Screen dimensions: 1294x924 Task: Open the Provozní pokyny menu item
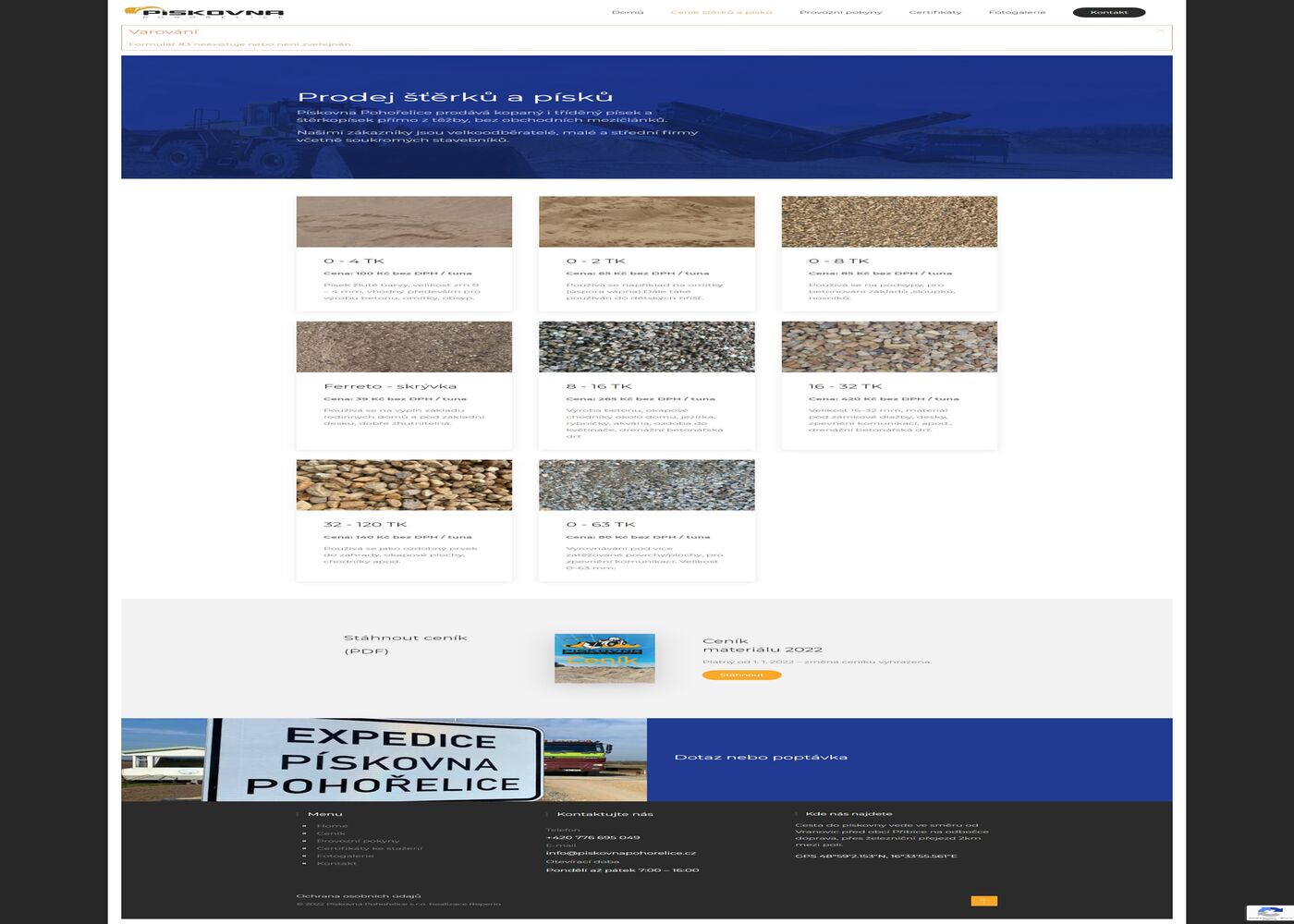(841, 12)
